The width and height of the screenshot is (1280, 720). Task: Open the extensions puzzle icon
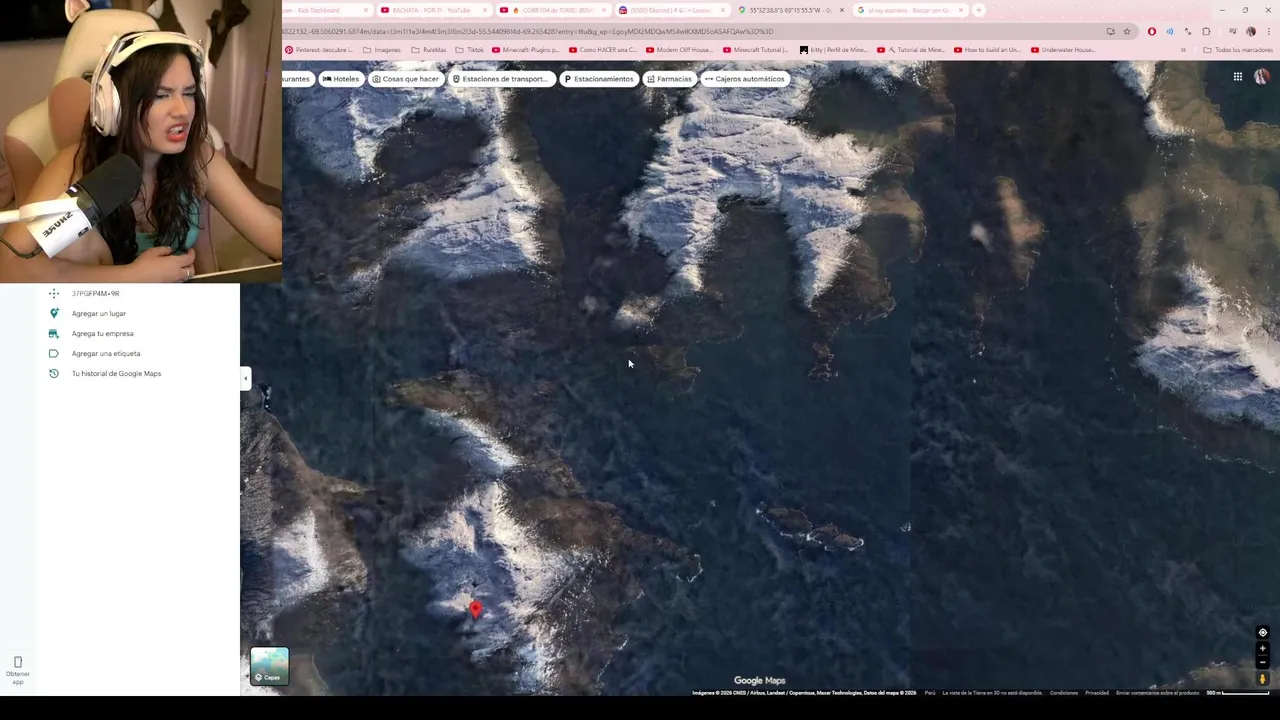tap(1206, 31)
